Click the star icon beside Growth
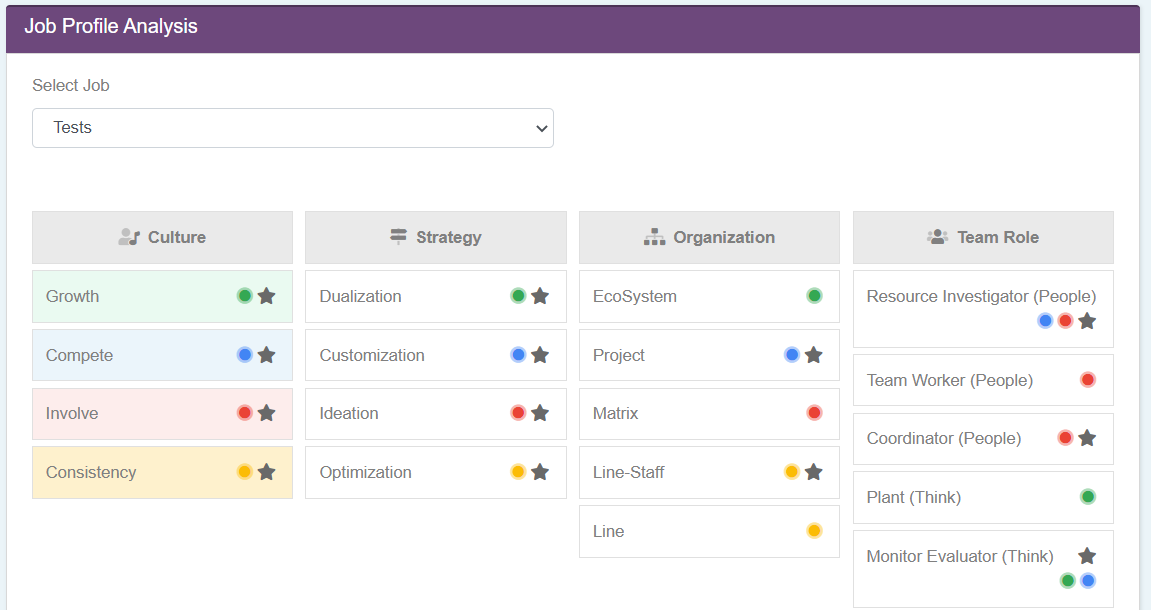The height and width of the screenshot is (610, 1151). click(266, 296)
